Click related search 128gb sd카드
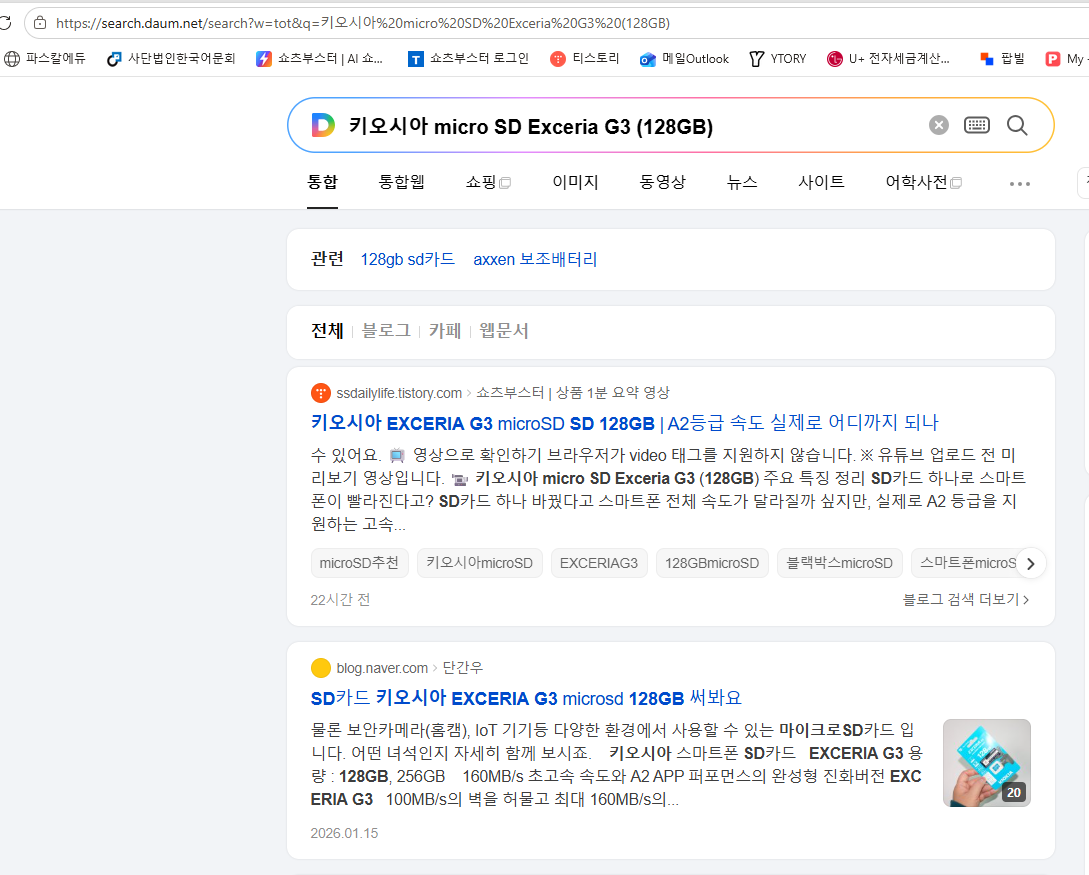This screenshot has height=875, width=1089. (x=408, y=259)
